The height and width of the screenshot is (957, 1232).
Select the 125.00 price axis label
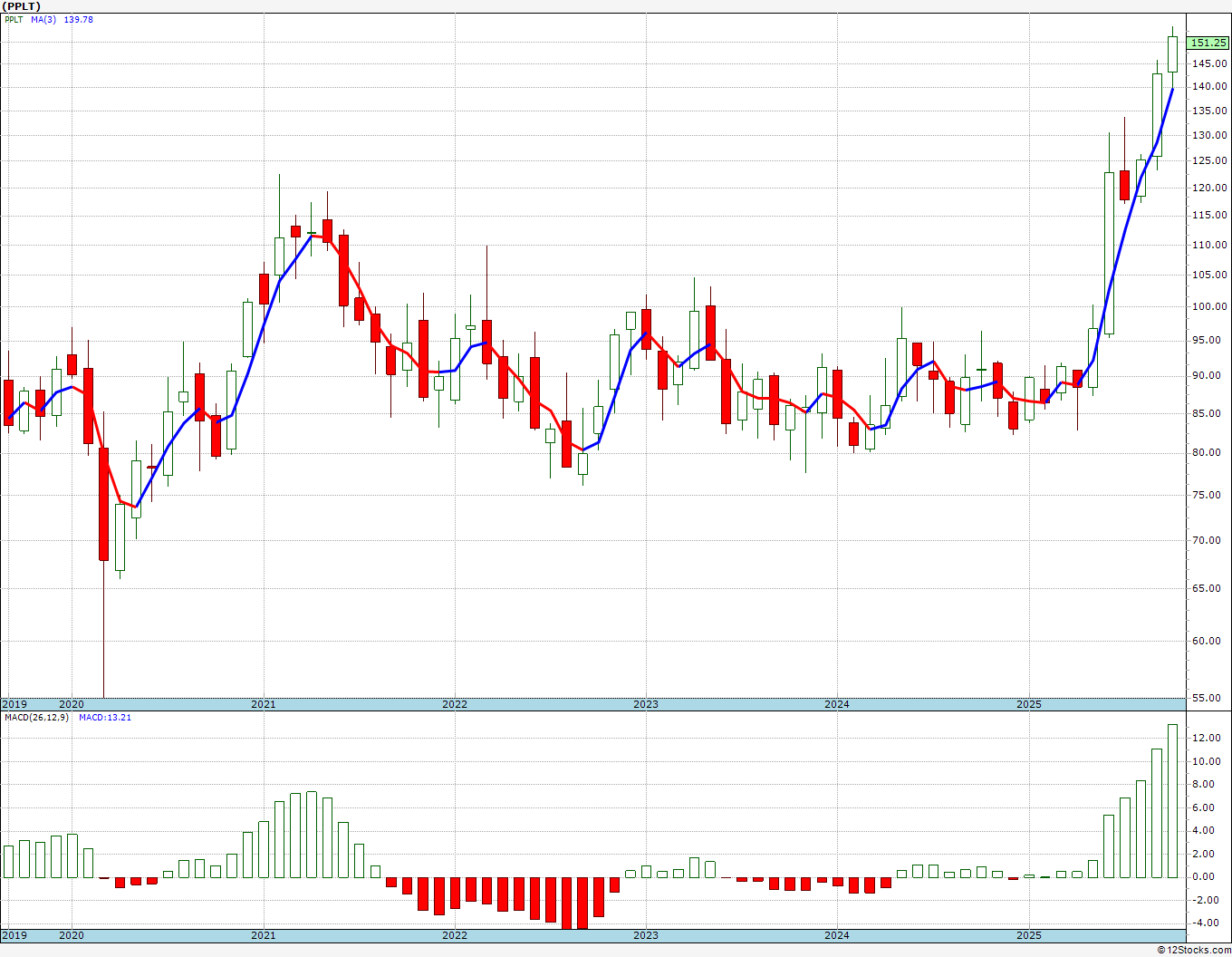tap(1210, 161)
